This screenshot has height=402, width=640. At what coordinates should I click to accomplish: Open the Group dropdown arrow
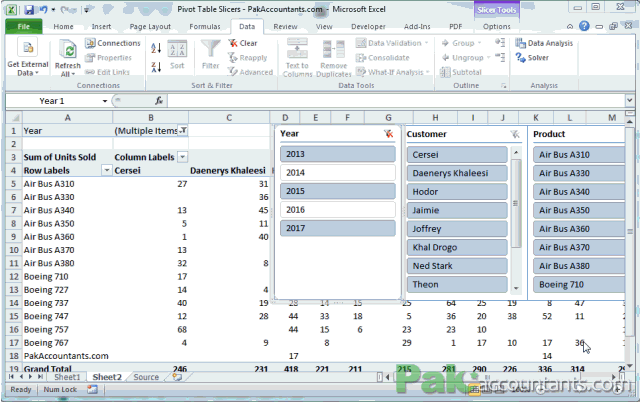480,43
